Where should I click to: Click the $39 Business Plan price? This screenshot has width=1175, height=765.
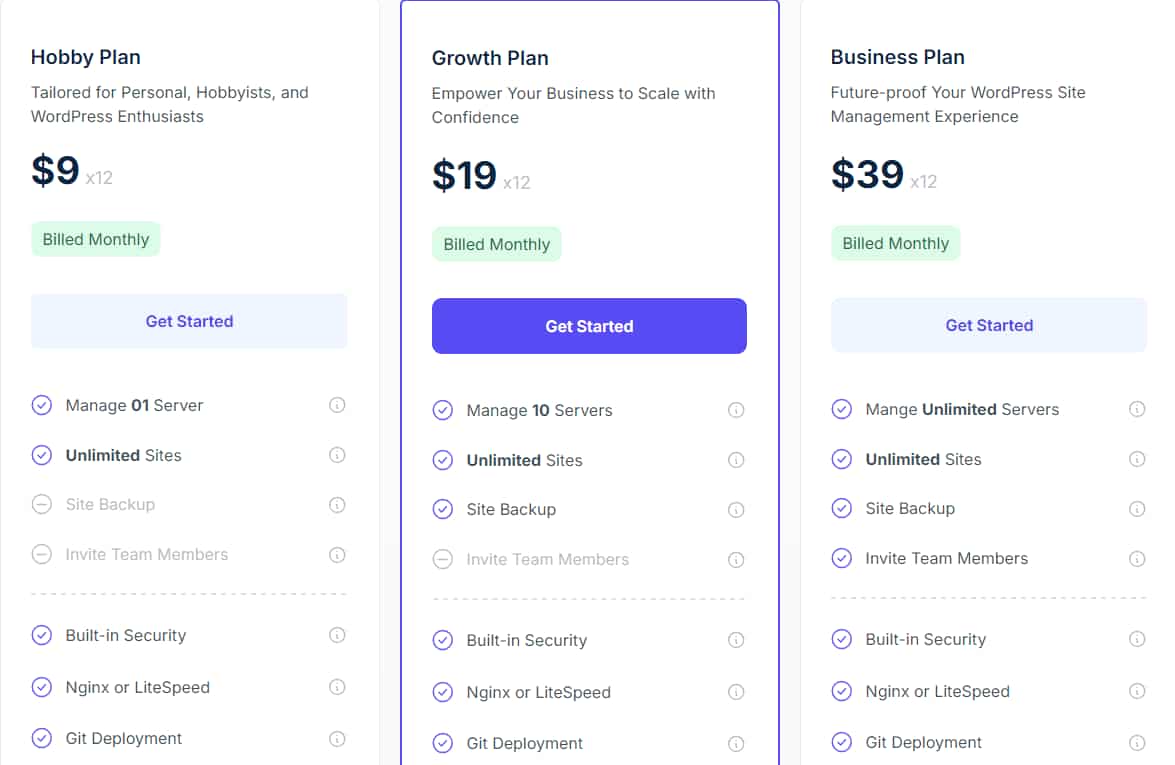[x=867, y=175]
